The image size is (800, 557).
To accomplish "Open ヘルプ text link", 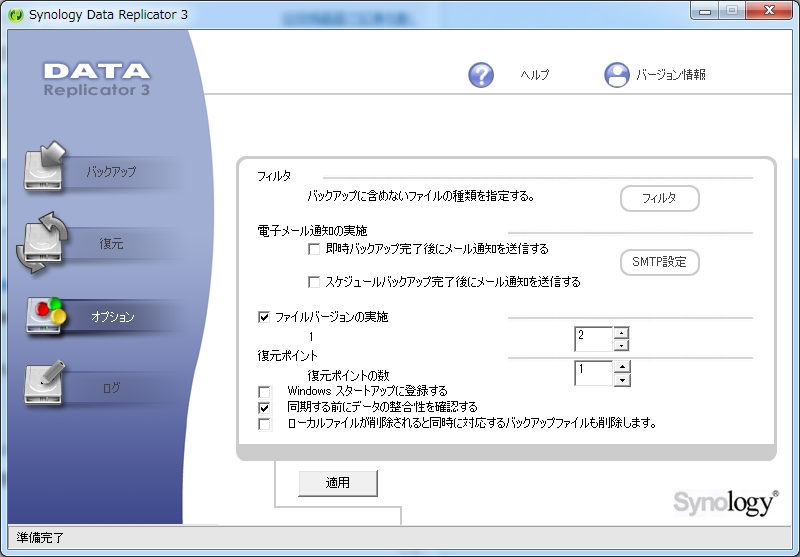I will point(535,75).
